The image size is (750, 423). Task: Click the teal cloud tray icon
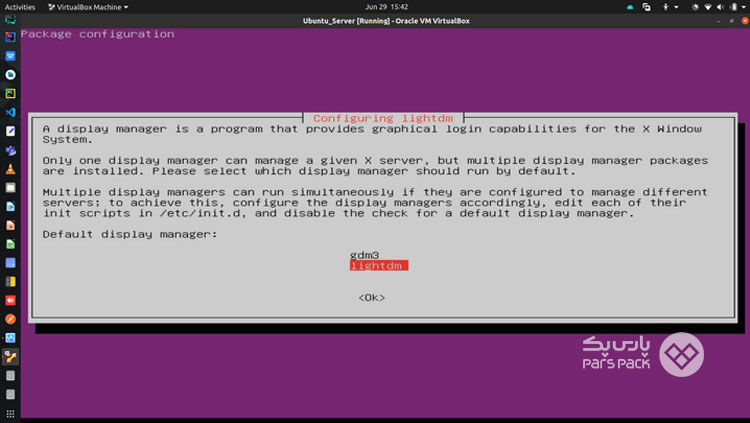pyautogui.click(x=630, y=7)
